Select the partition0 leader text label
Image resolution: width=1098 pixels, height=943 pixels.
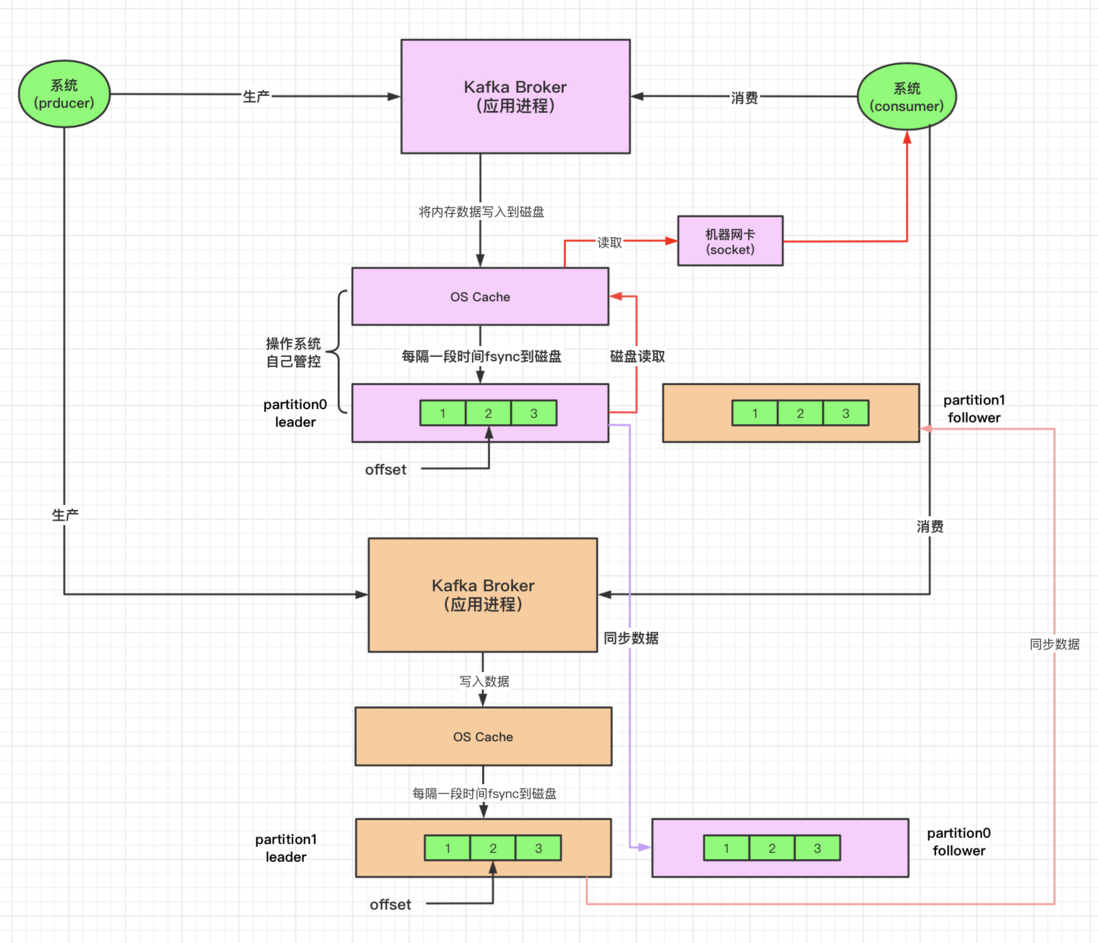(295, 413)
